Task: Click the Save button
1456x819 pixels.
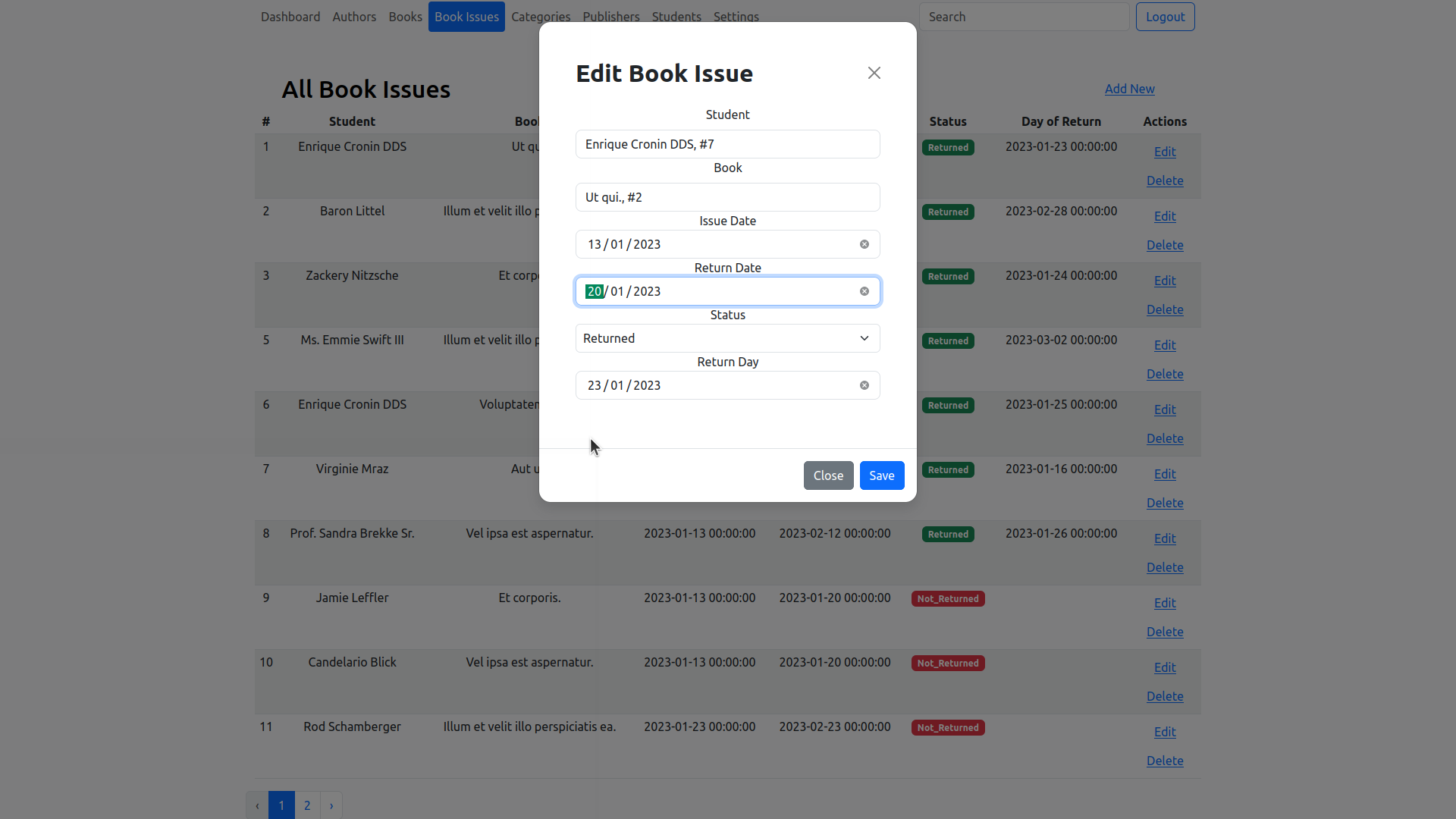Action: [x=881, y=475]
